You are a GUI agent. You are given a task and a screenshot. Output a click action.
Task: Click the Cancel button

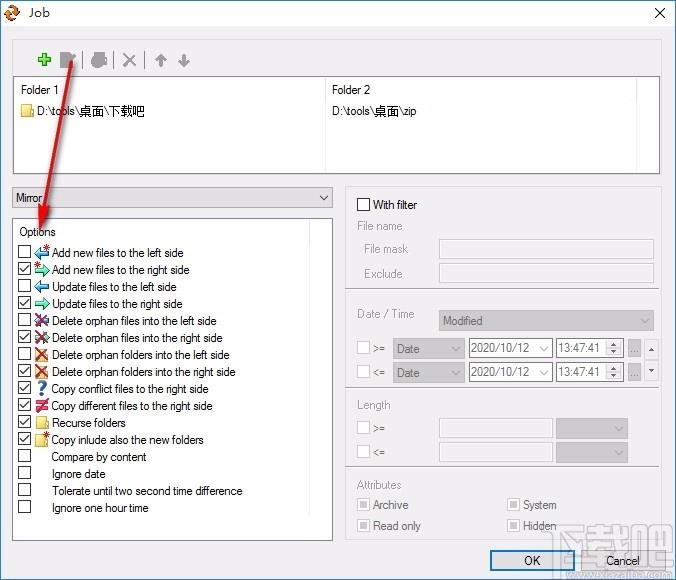coord(622,560)
